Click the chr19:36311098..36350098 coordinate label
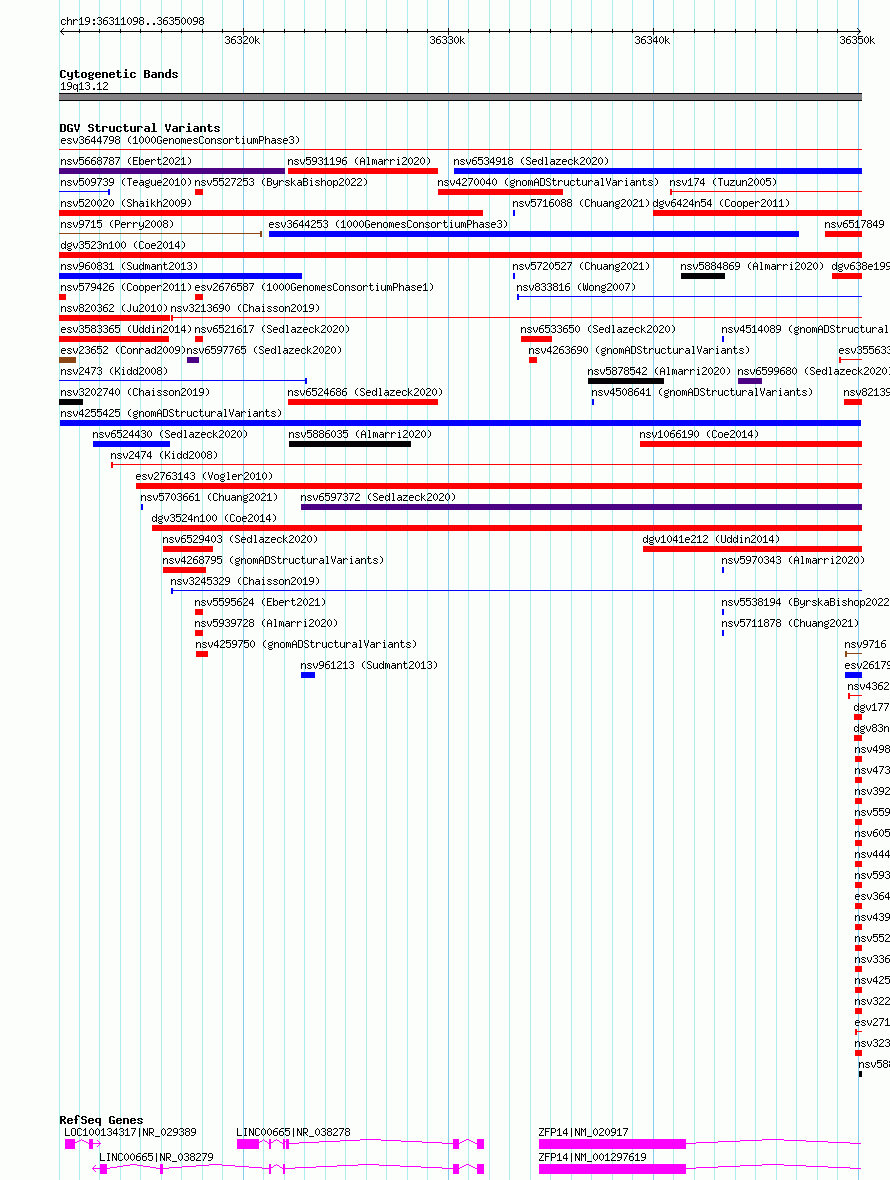 pos(132,22)
